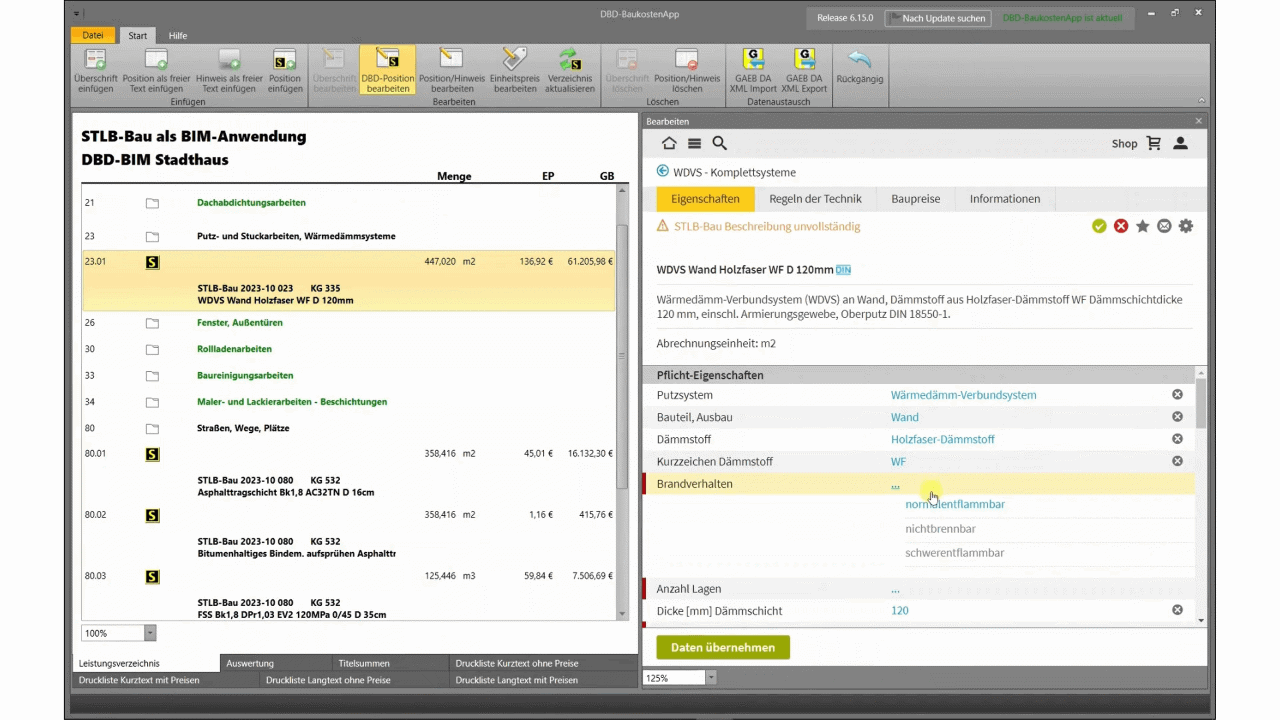
Task: Click the red cancel X icon
Action: [1121, 227]
